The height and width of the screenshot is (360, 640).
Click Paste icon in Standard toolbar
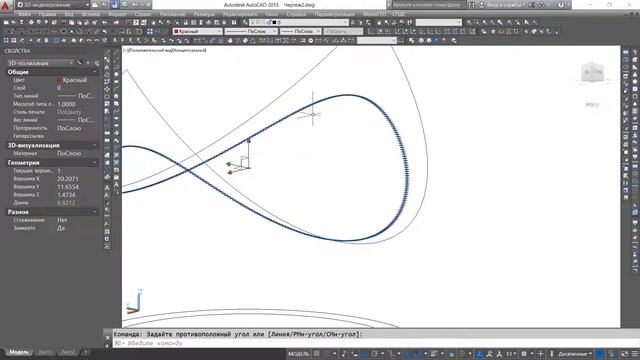click(79, 22)
